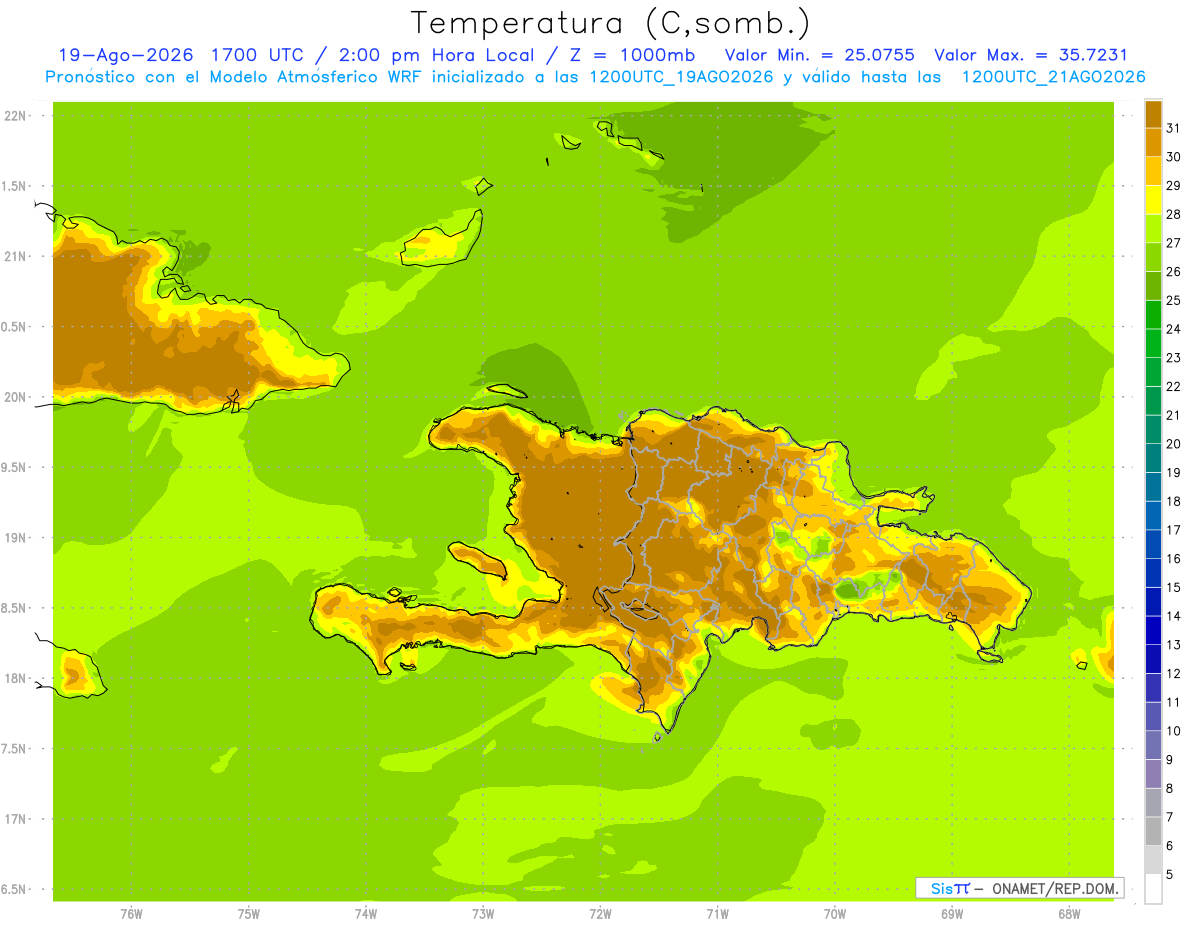Click the 68W longitude axis label

click(1069, 913)
